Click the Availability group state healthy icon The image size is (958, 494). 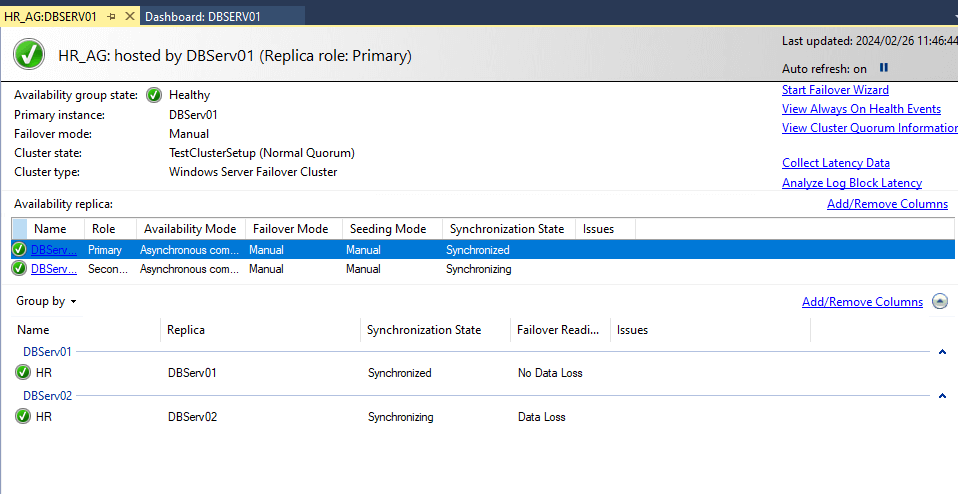pyautogui.click(x=154, y=95)
